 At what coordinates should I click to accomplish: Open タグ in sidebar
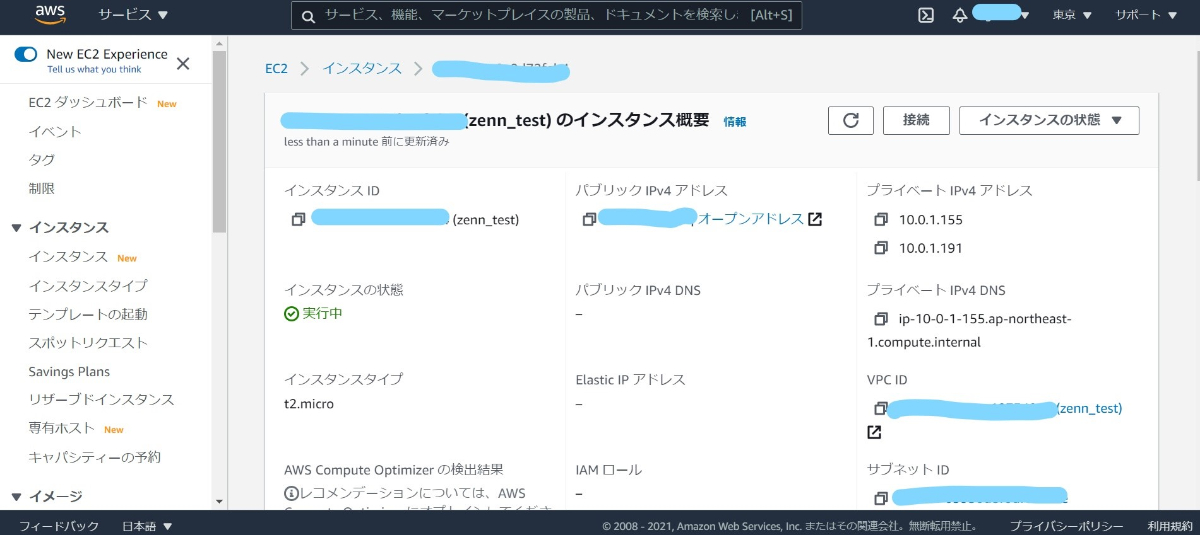click(42, 159)
